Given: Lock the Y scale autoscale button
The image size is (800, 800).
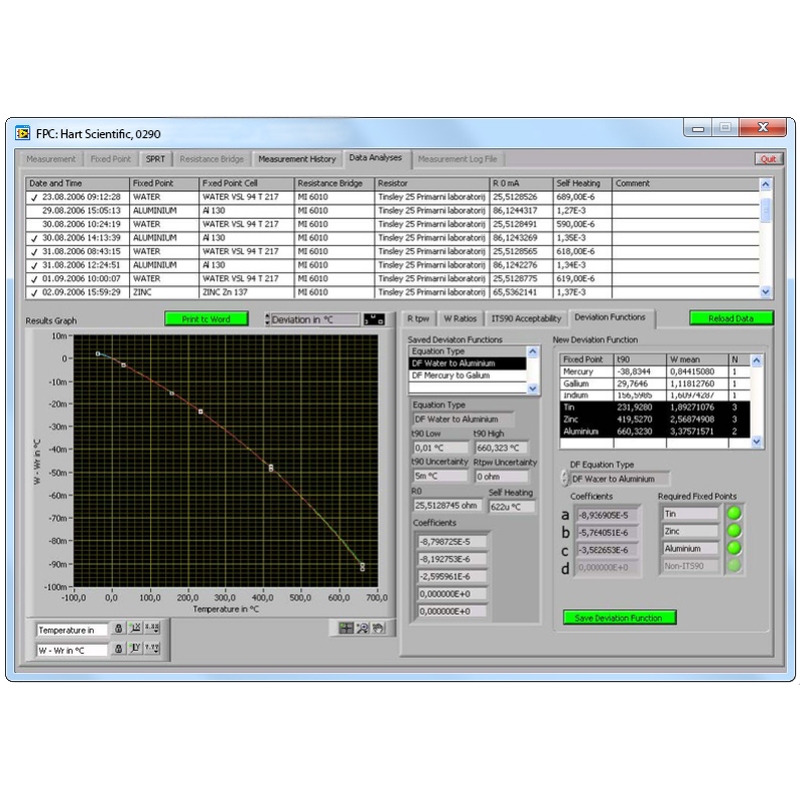Looking at the screenshot, I should pos(118,648).
